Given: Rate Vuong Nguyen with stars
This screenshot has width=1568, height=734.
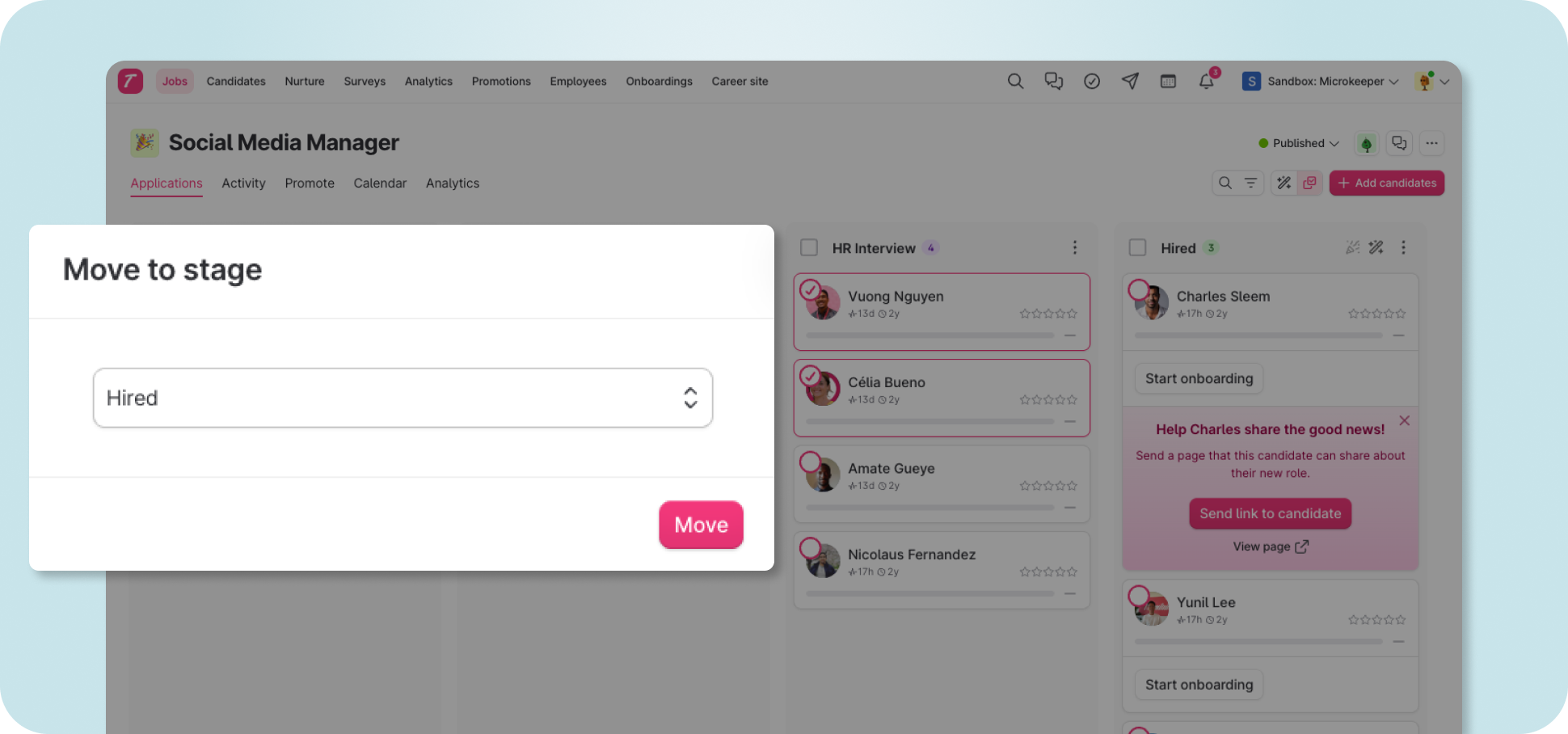Looking at the screenshot, I should pos(1048,314).
